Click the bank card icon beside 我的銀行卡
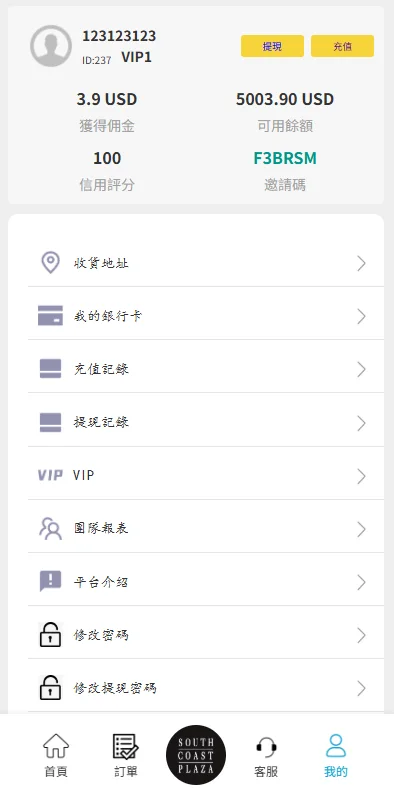Image resolution: width=394 pixels, height=793 pixels. point(50,316)
